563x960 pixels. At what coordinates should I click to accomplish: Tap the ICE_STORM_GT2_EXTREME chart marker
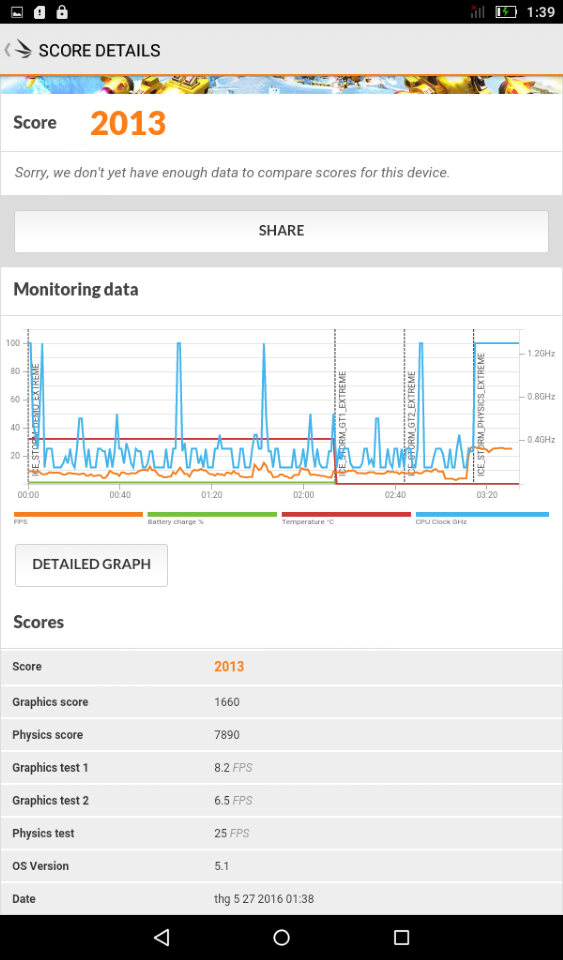[412, 424]
